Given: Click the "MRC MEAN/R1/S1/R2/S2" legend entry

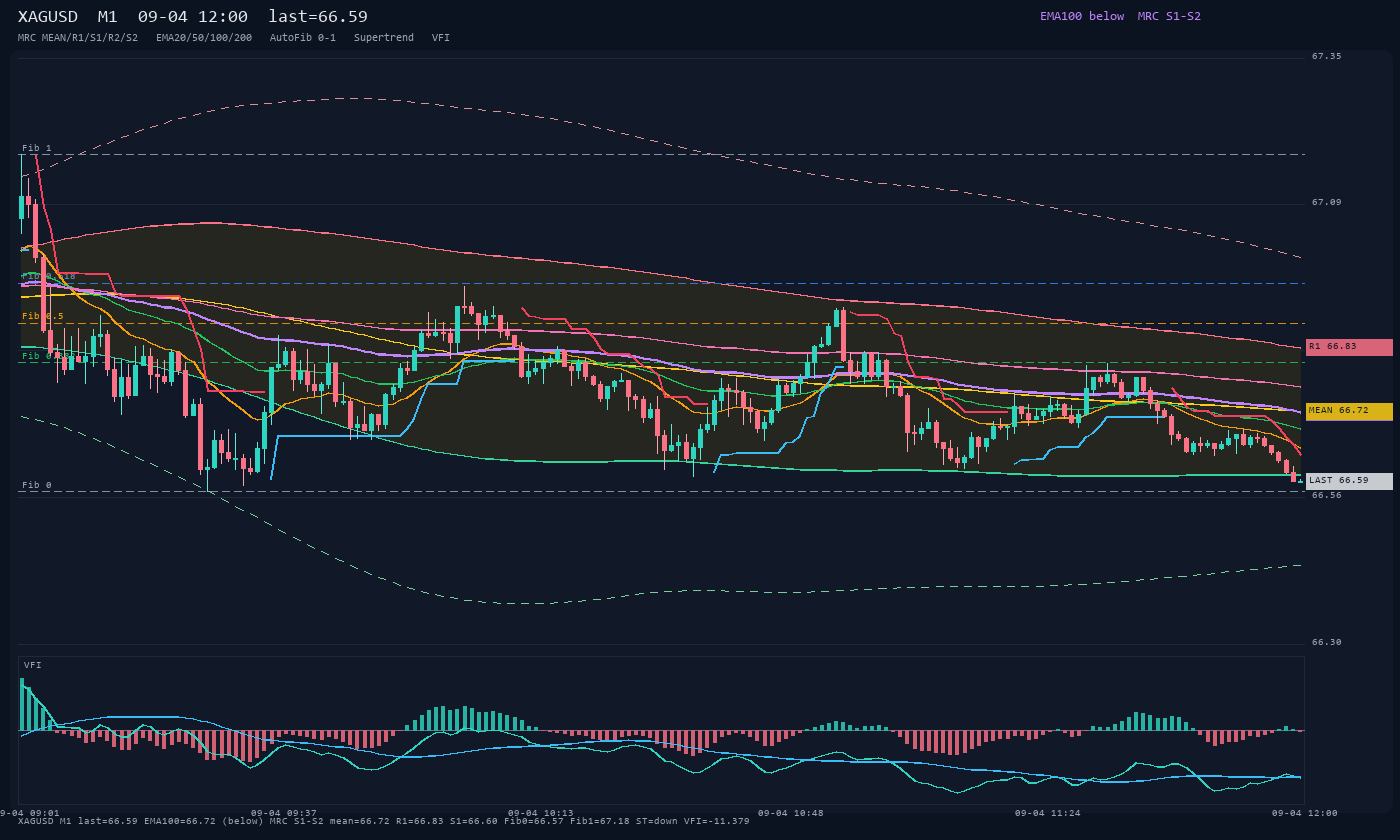Looking at the screenshot, I should tap(78, 38).
